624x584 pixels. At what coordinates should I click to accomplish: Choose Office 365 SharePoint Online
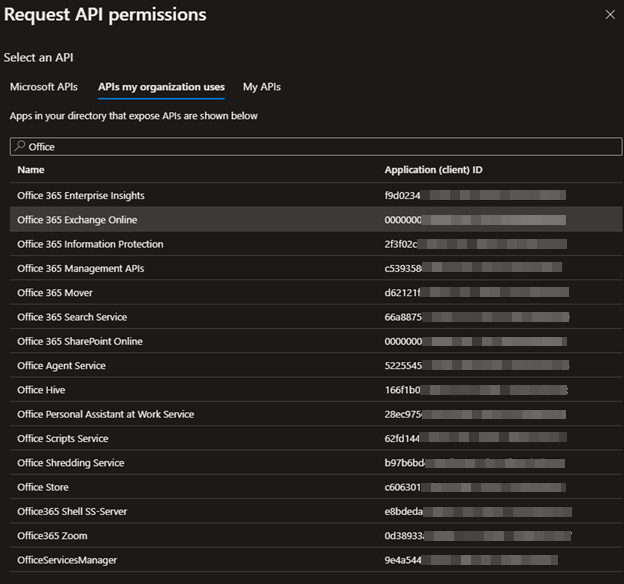pos(80,341)
